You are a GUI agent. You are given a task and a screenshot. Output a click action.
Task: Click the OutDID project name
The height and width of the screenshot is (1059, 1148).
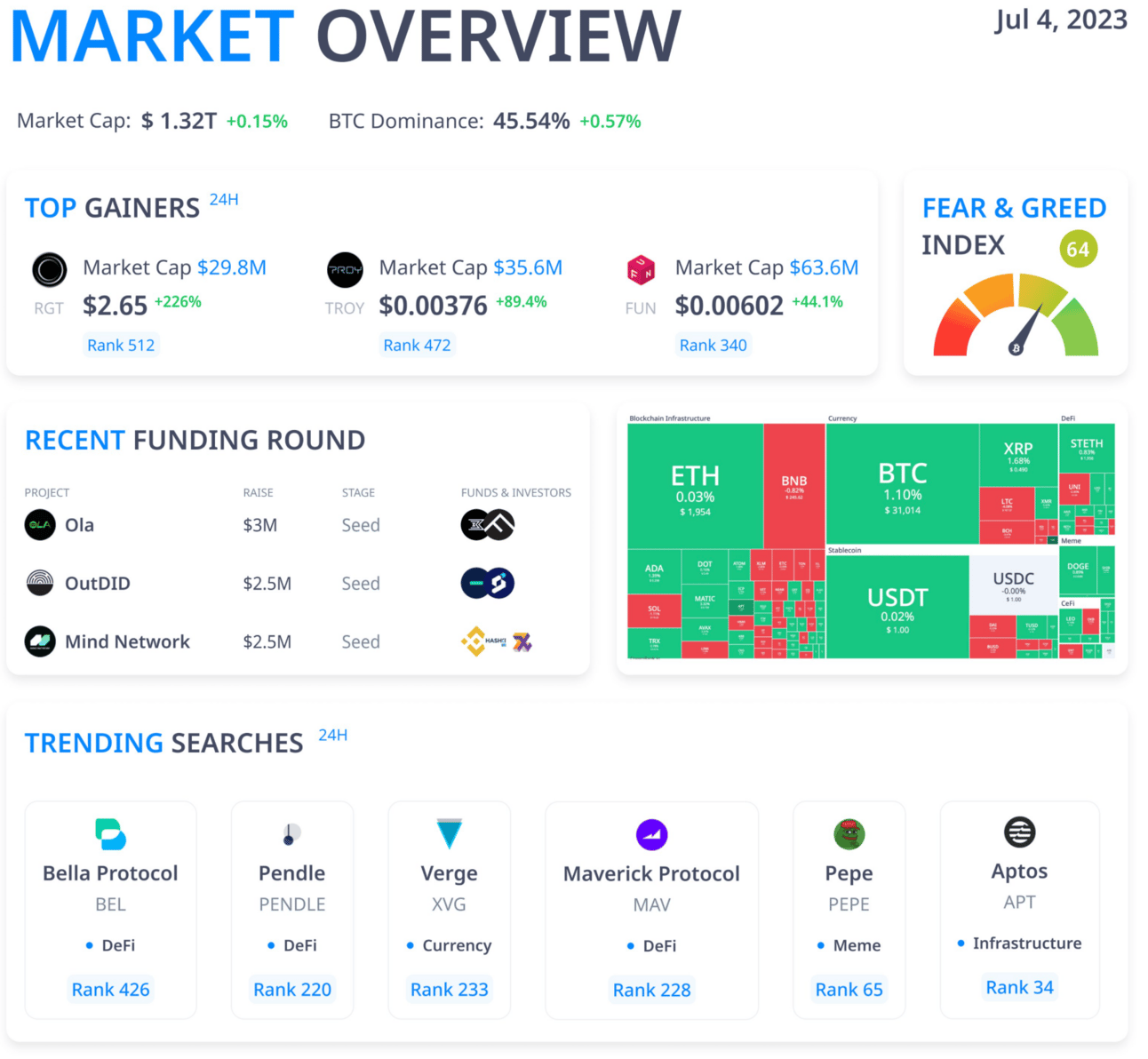pos(98,584)
